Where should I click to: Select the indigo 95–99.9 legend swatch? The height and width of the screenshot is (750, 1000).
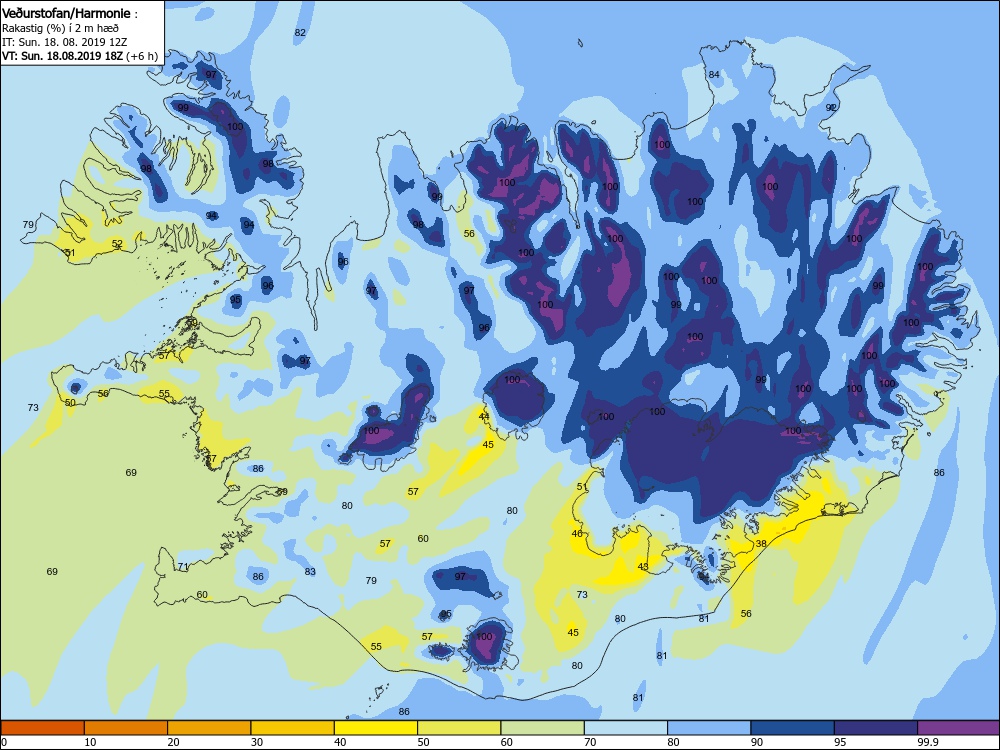(x=876, y=728)
